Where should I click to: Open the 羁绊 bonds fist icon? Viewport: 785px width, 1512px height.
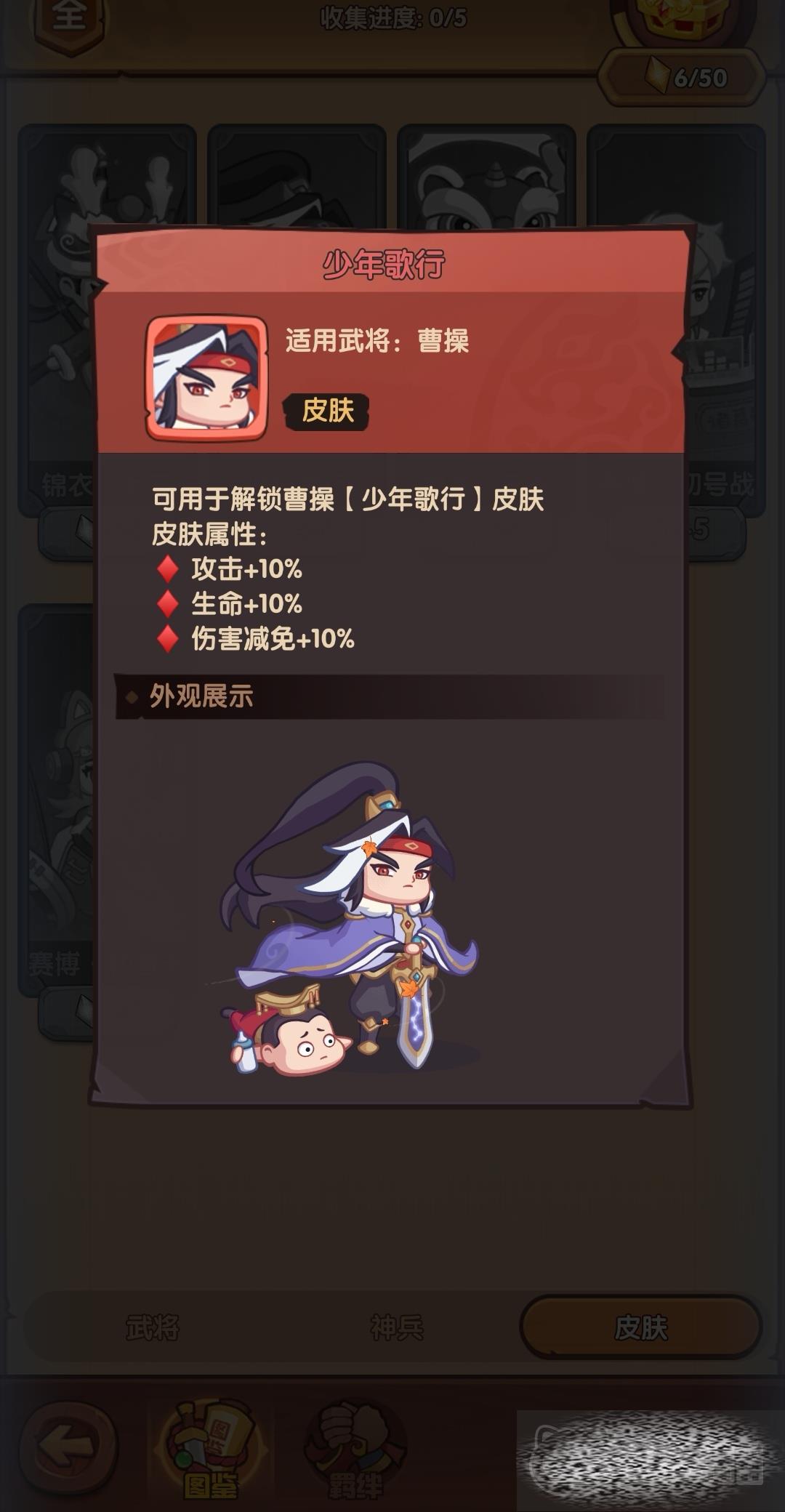point(355,1448)
